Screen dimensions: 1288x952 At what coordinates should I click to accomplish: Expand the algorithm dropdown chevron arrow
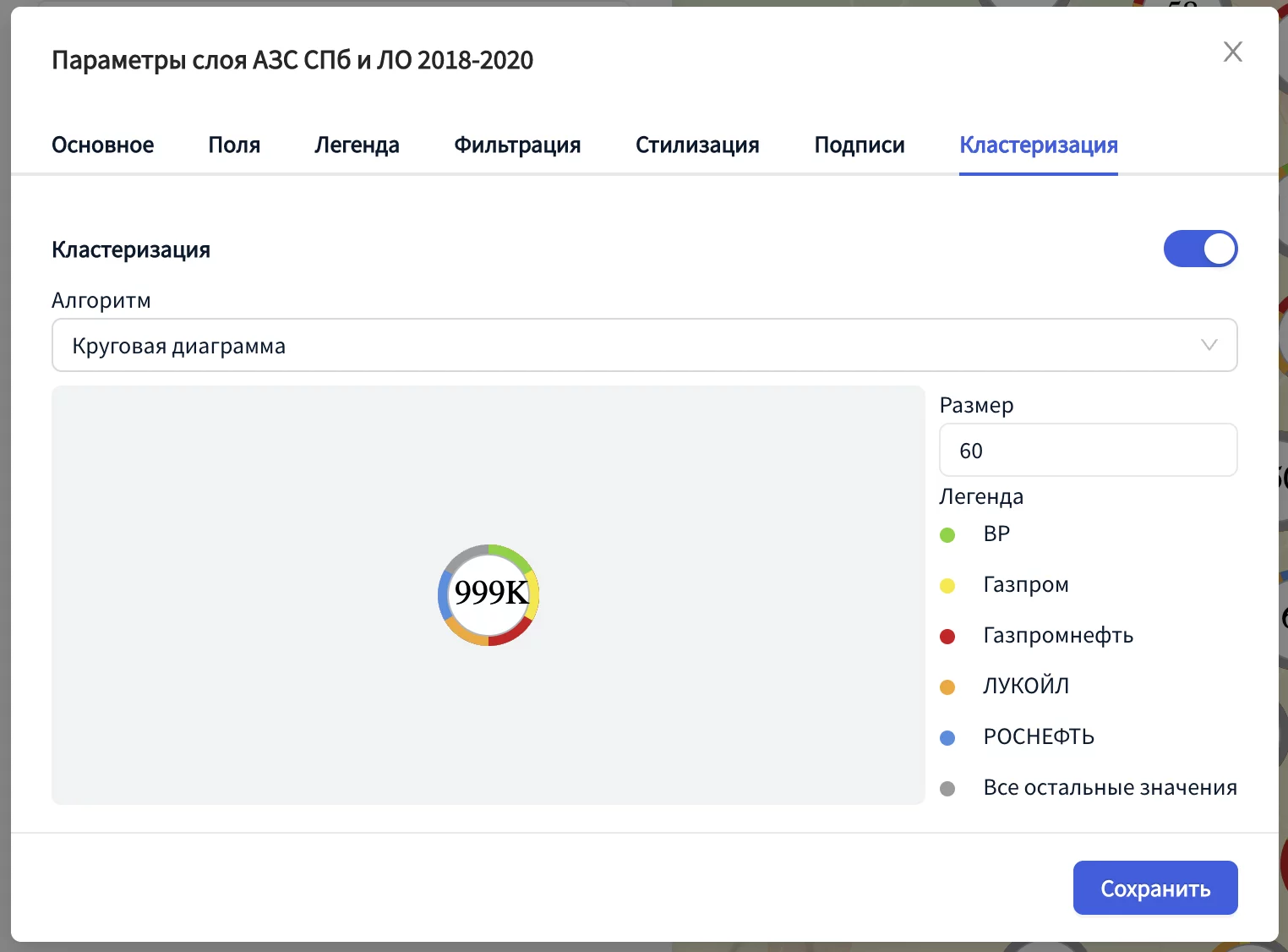(x=1209, y=345)
